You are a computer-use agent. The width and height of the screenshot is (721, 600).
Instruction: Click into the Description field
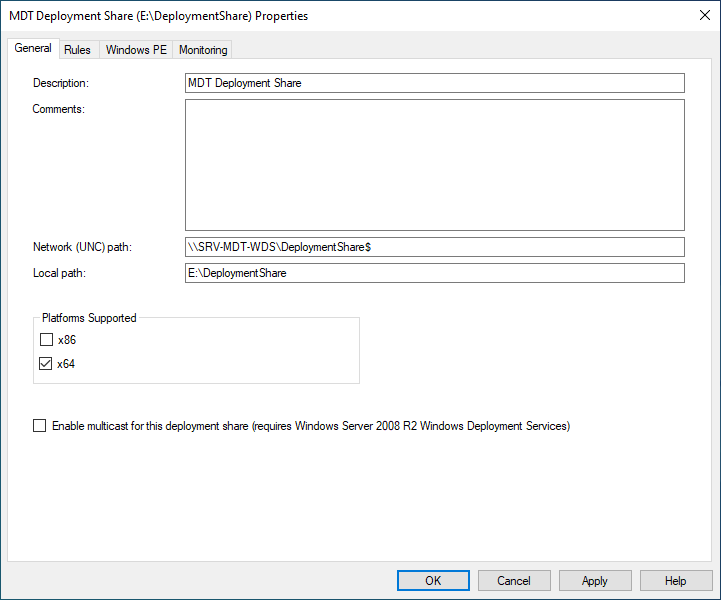click(x=435, y=83)
